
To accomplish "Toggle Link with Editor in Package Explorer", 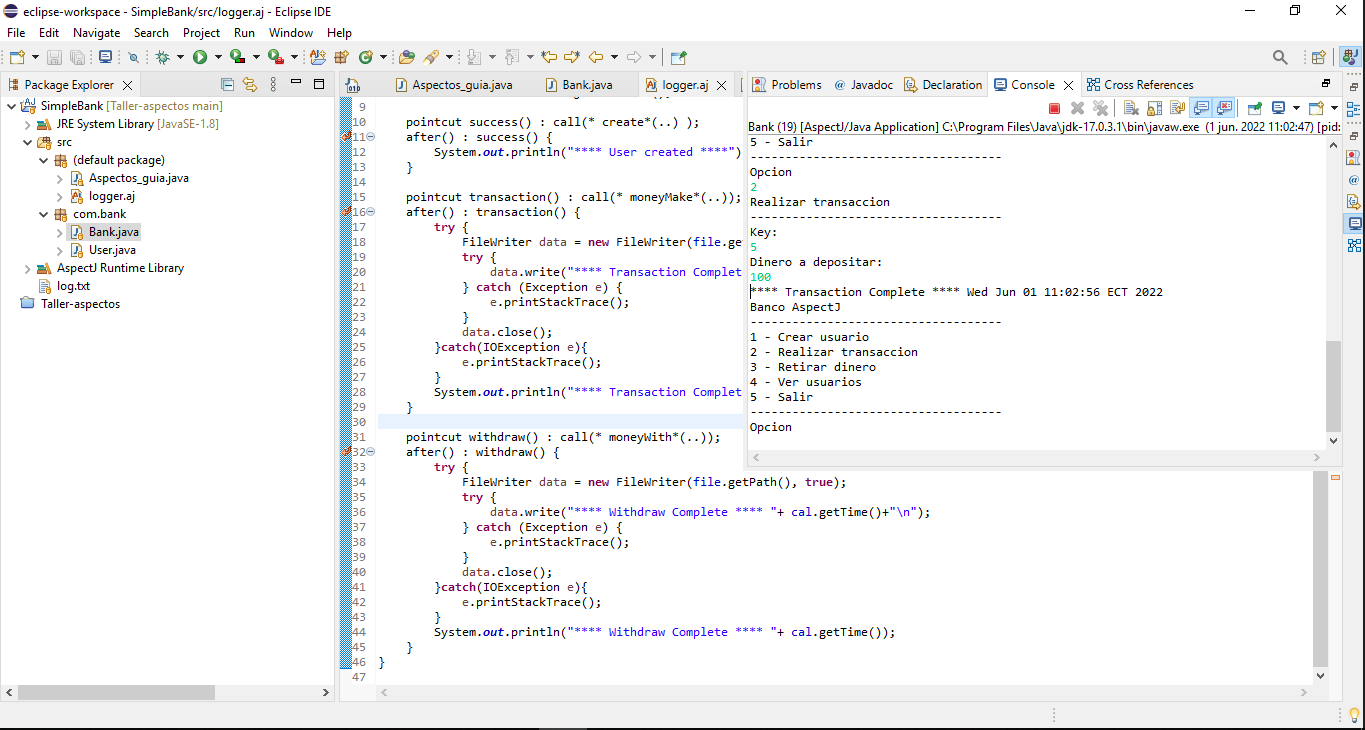I will 250,85.
